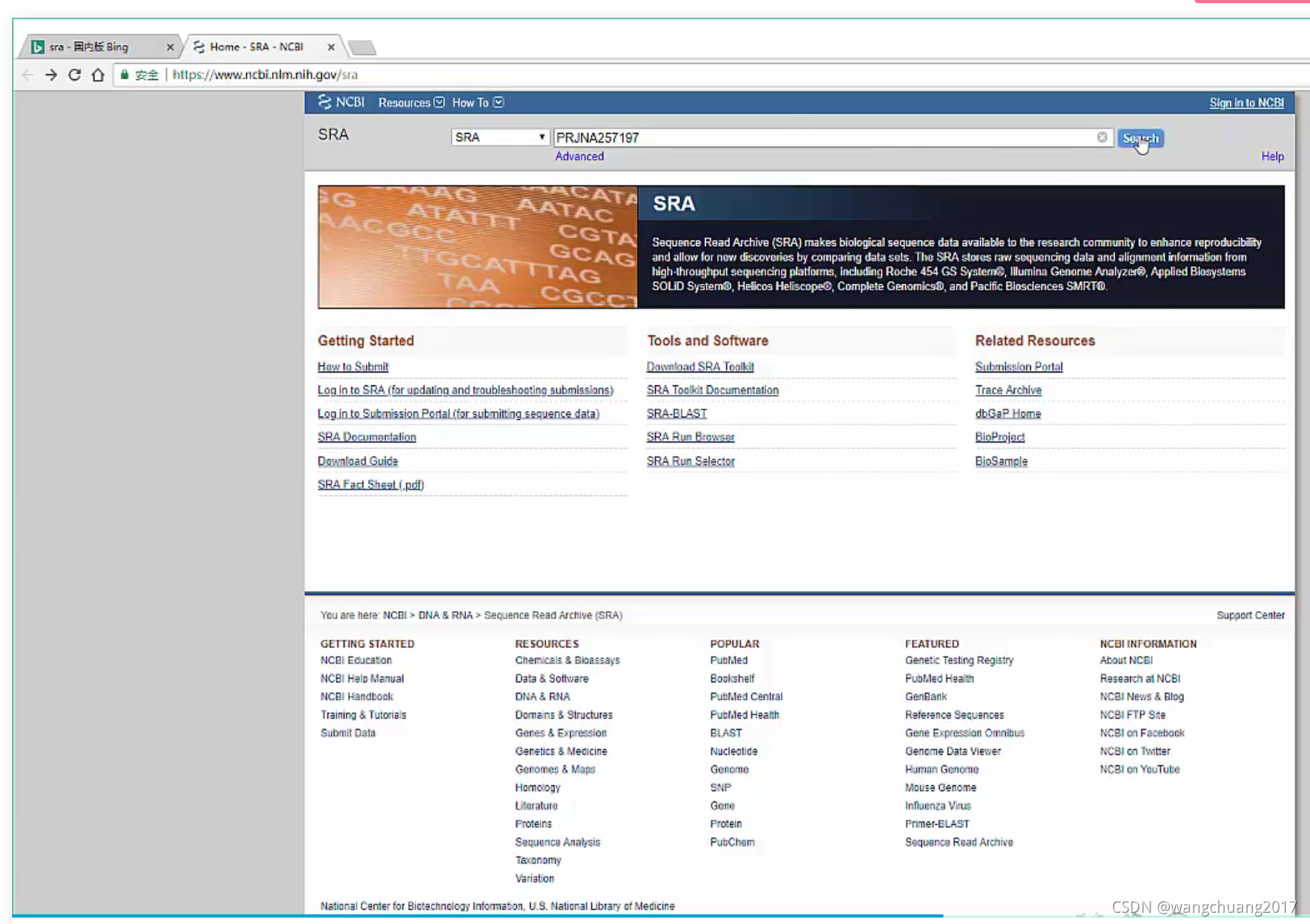Click the browser back arrow
The height and width of the screenshot is (924, 1310).
click(28, 75)
